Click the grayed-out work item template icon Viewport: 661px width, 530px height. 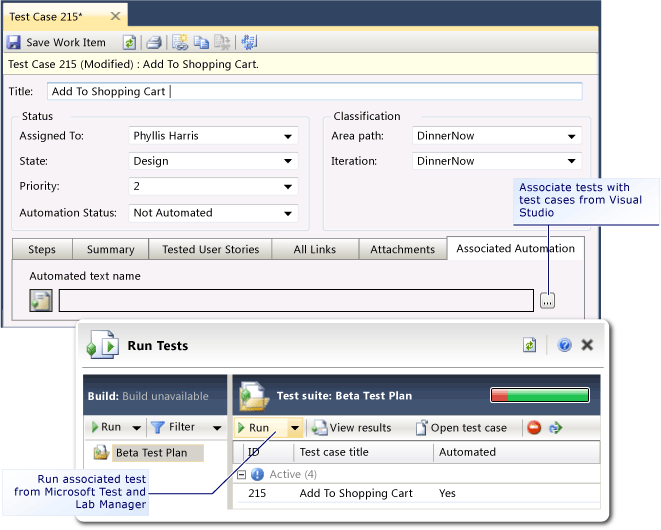click(222, 42)
